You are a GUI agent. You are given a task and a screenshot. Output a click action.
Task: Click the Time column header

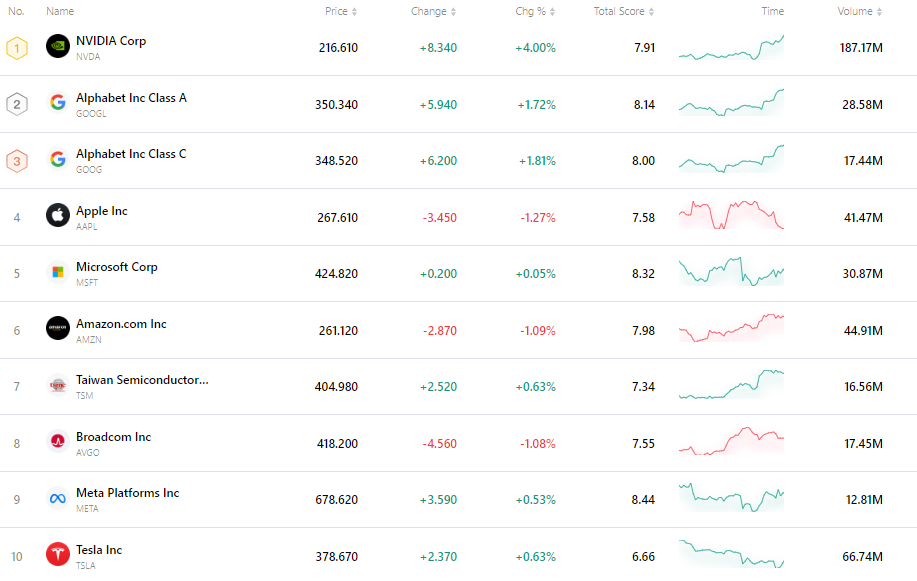(x=772, y=11)
